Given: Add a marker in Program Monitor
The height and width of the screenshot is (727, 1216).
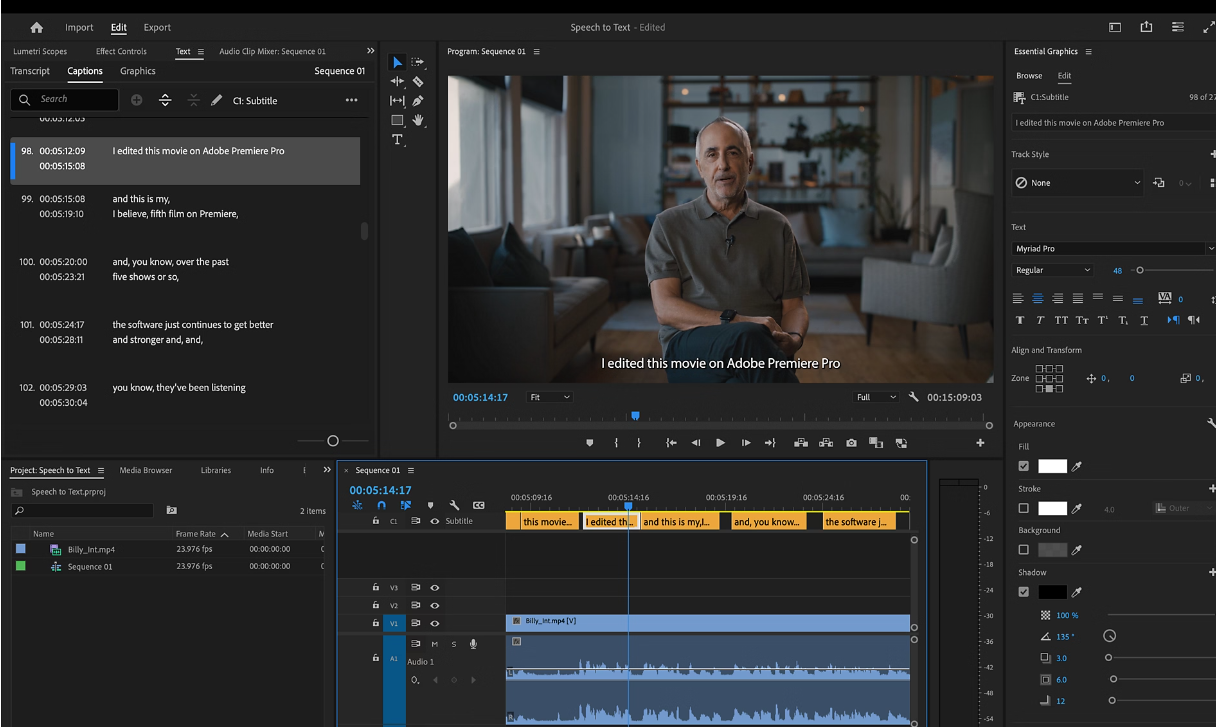Looking at the screenshot, I should (x=590, y=443).
